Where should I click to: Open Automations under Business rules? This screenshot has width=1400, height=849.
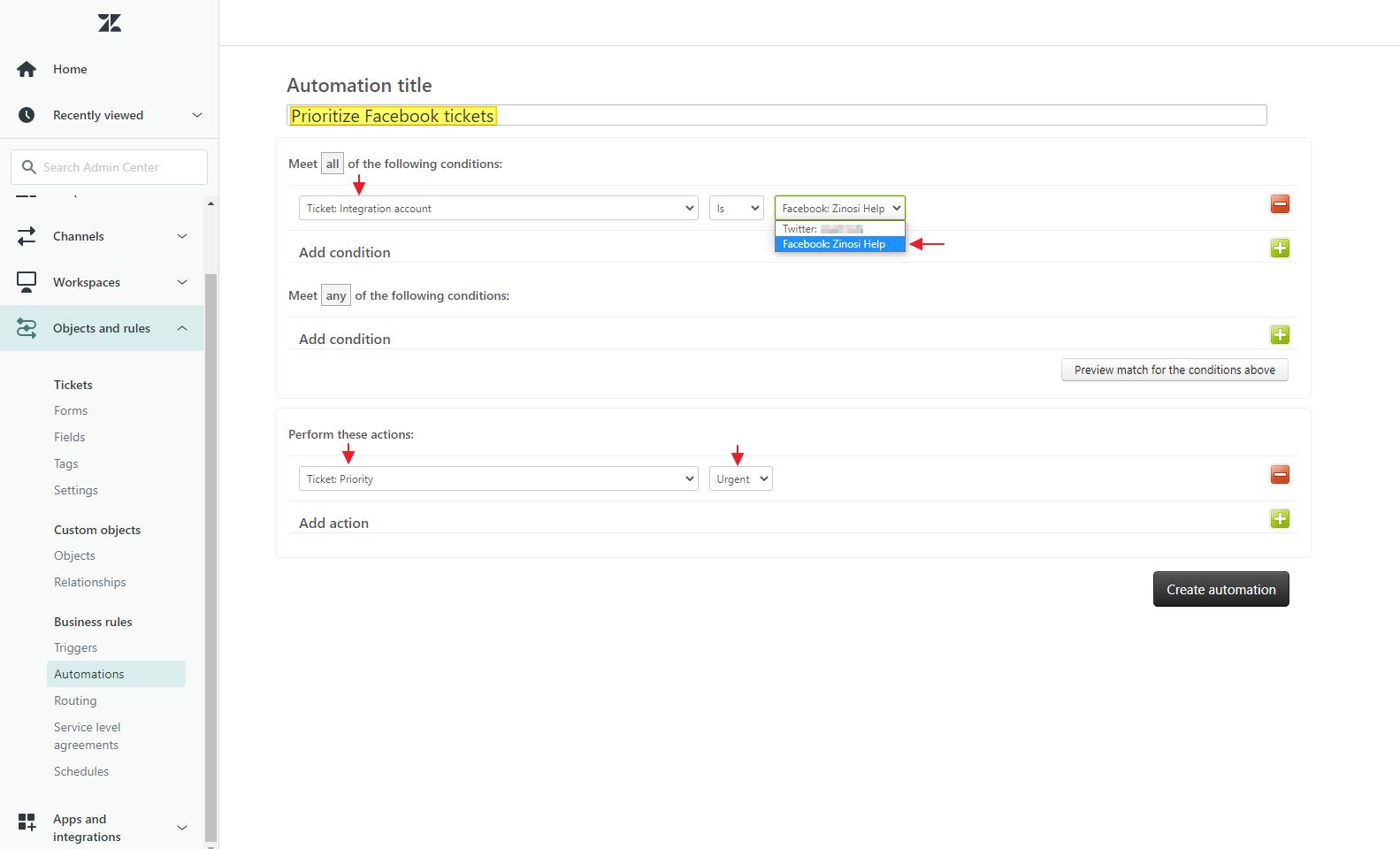click(x=116, y=674)
